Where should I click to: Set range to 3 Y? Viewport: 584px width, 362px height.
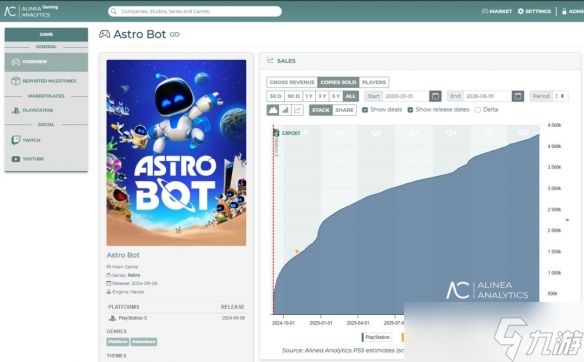tap(322, 96)
